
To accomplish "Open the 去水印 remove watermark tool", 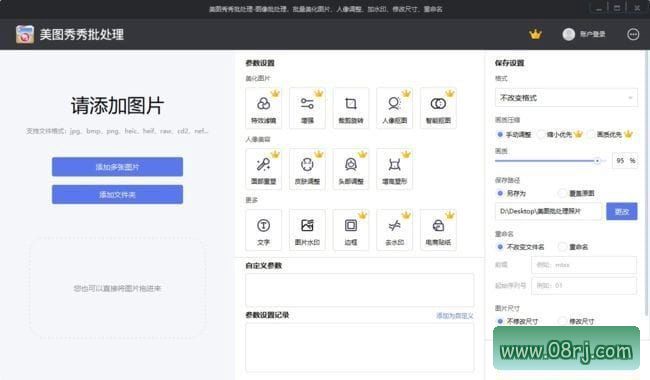I will 394,230.
